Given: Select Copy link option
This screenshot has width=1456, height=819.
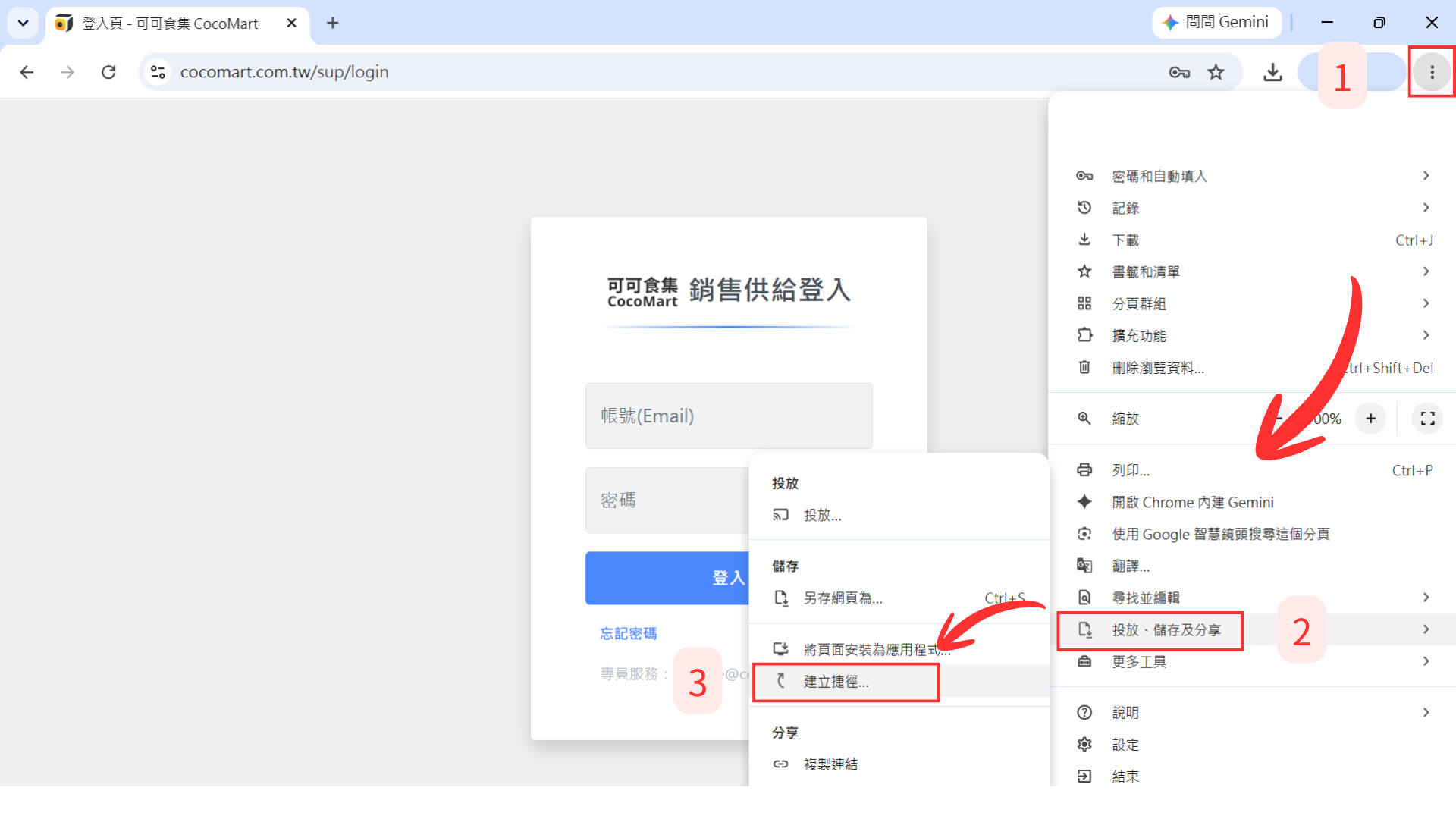Looking at the screenshot, I should (899, 764).
